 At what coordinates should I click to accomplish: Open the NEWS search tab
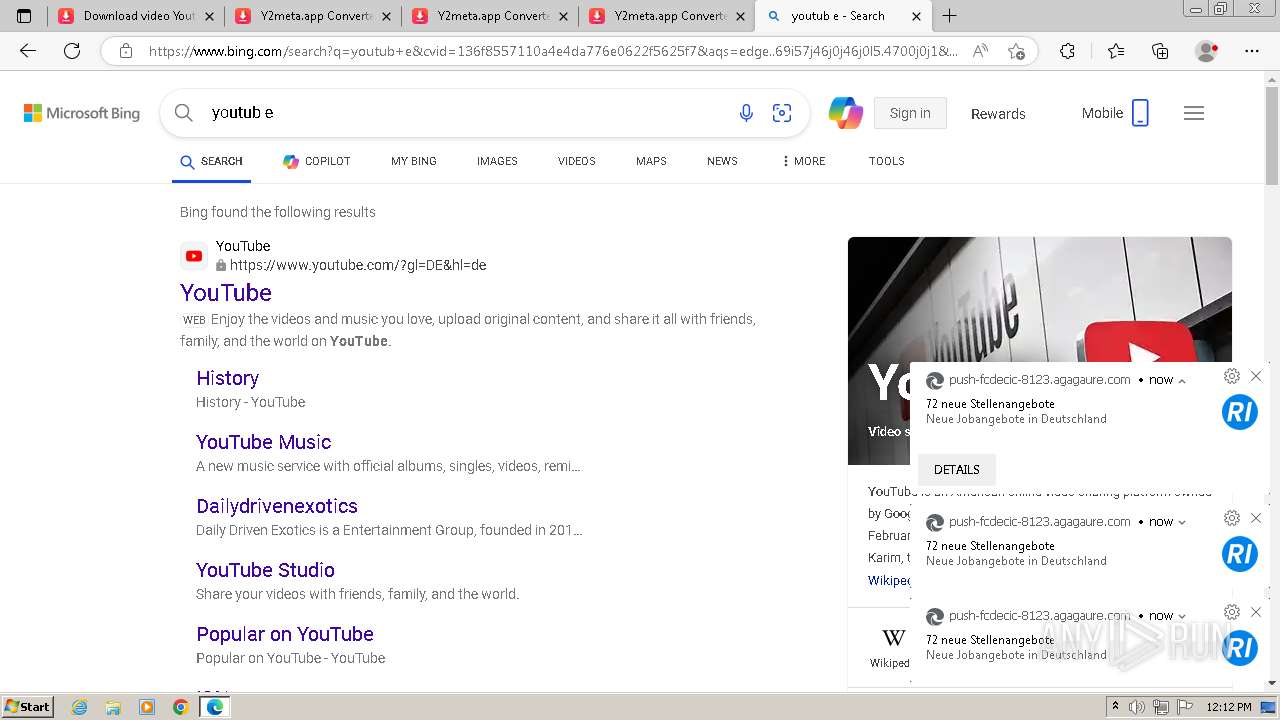click(722, 161)
